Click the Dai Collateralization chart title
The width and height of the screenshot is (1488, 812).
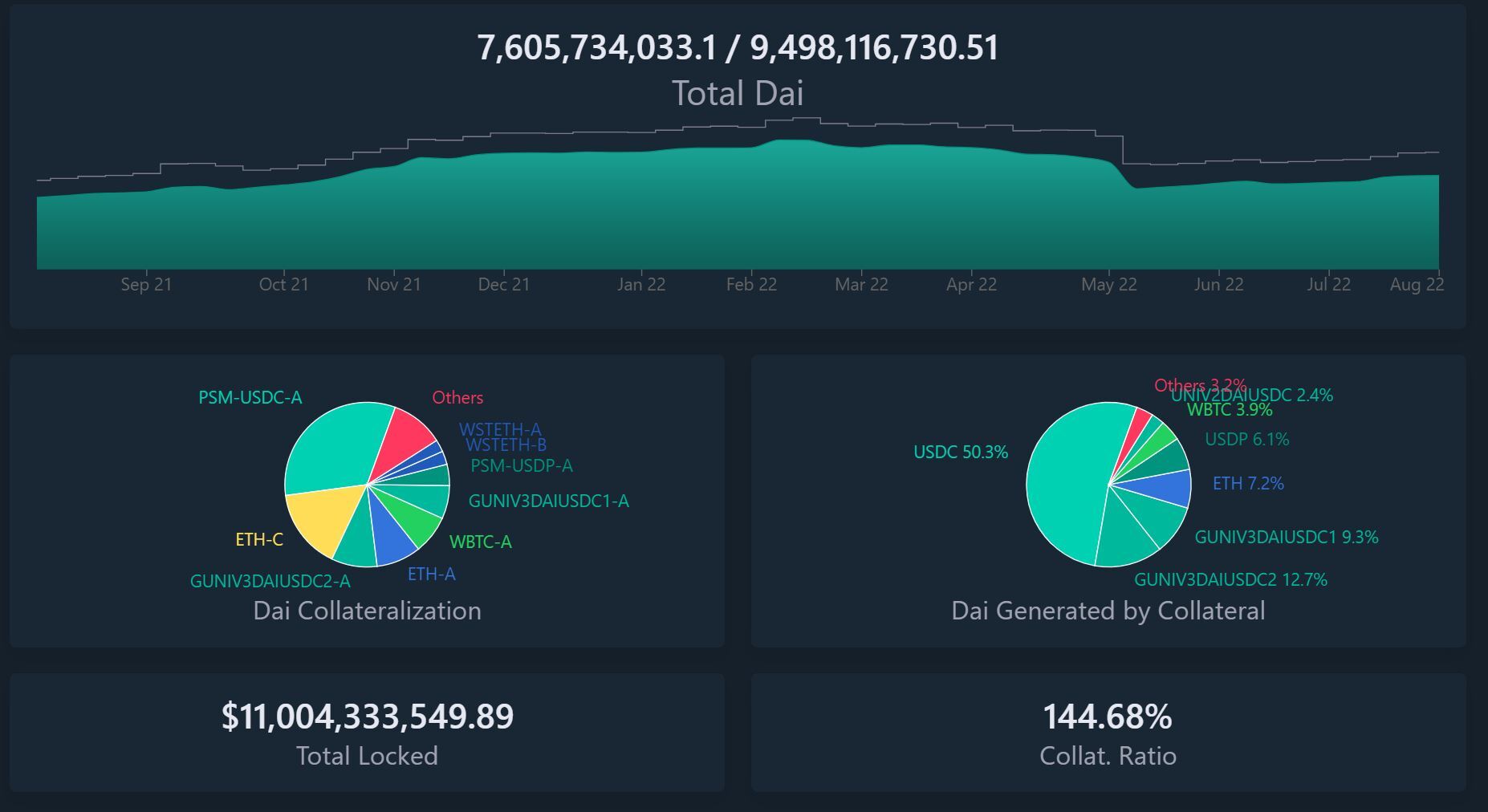click(368, 611)
